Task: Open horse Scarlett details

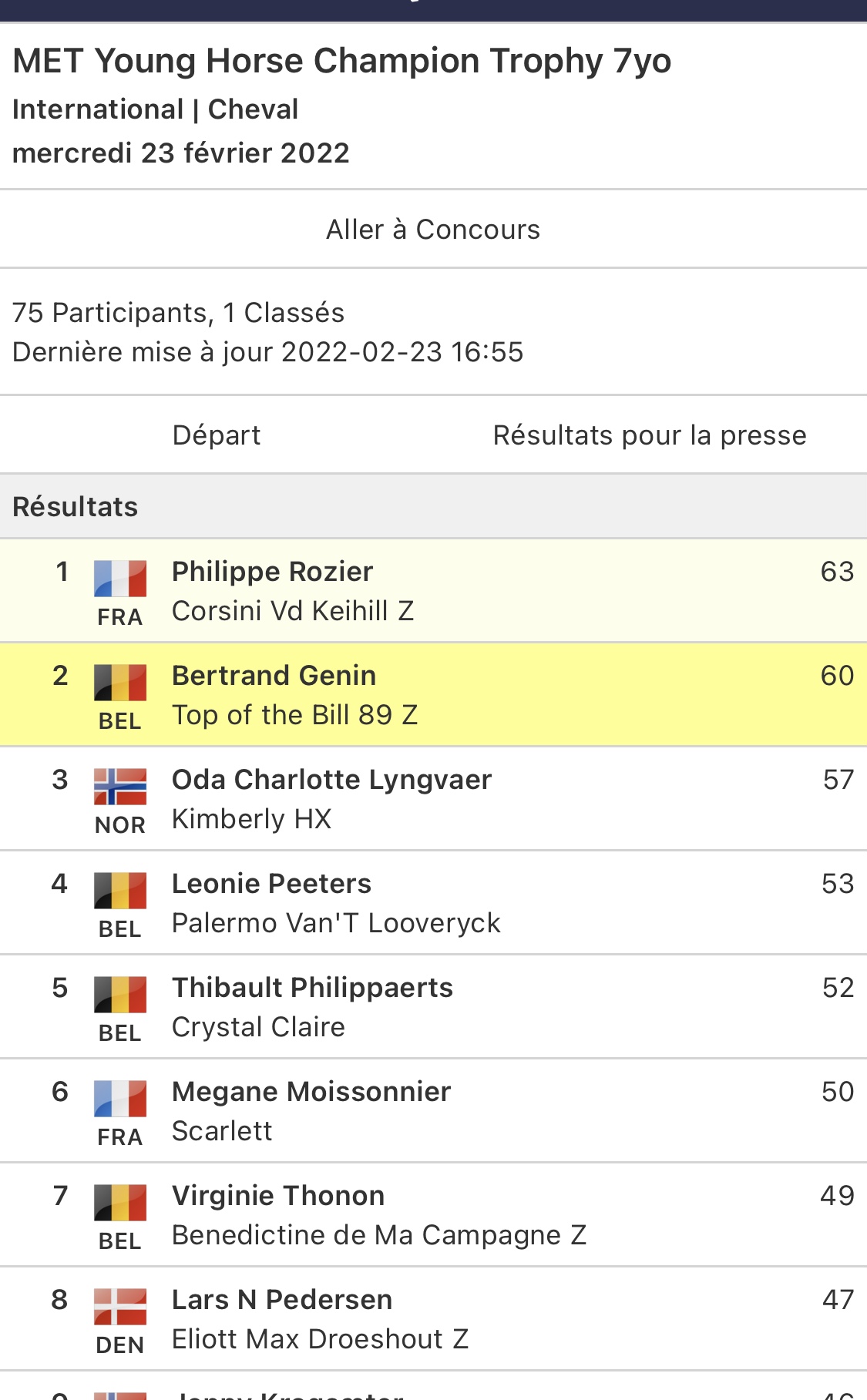Action: click(x=222, y=1131)
